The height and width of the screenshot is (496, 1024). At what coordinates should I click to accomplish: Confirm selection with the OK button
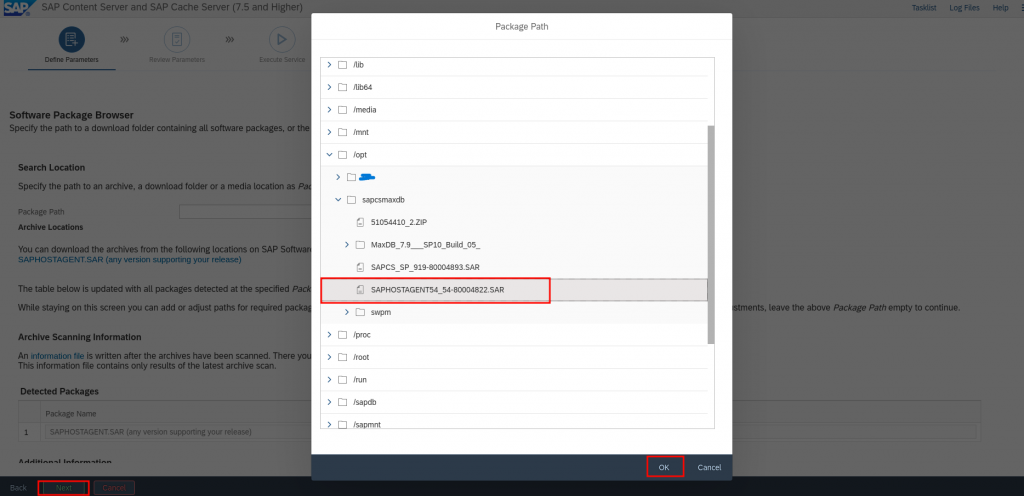tap(663, 467)
